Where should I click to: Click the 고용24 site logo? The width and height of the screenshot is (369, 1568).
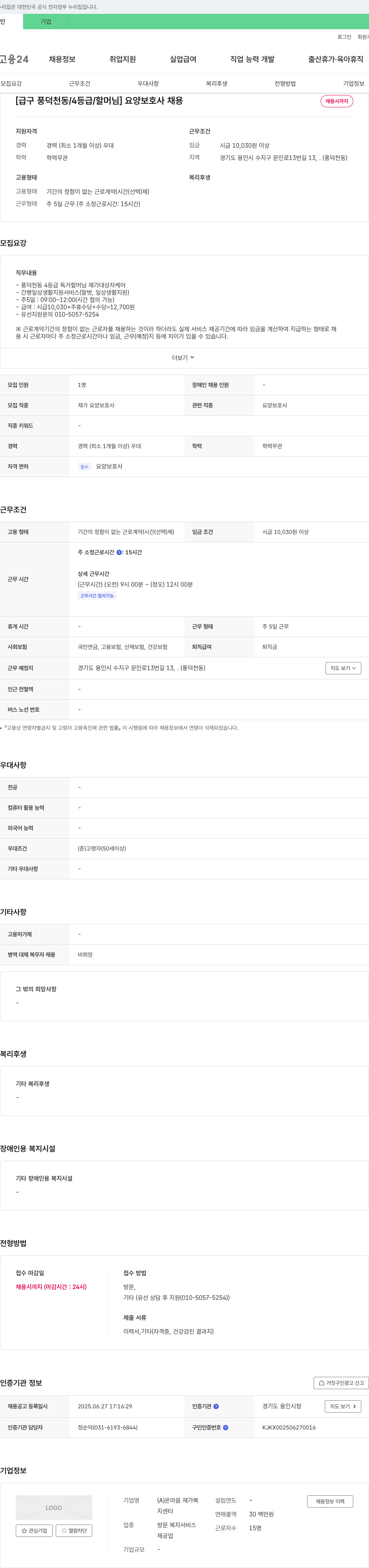tap(14, 59)
